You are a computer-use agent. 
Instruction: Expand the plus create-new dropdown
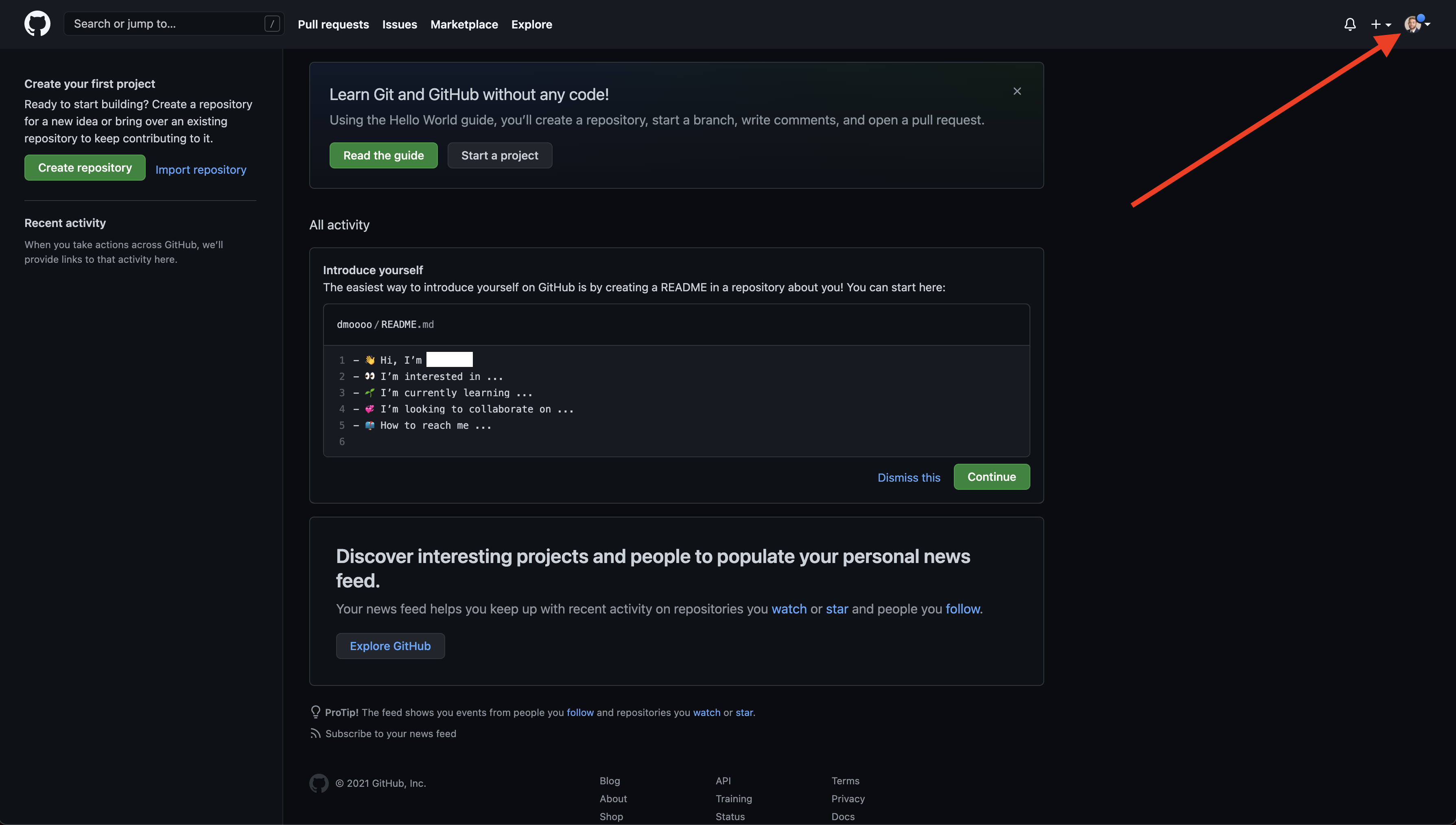(x=1381, y=24)
